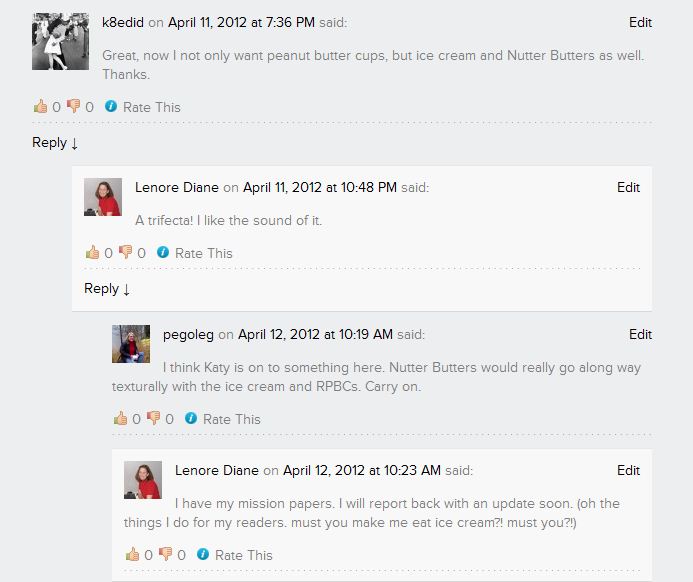Click info icon beside k8edid's Rate This
Viewport: 693px width, 582px height.
click(111, 107)
